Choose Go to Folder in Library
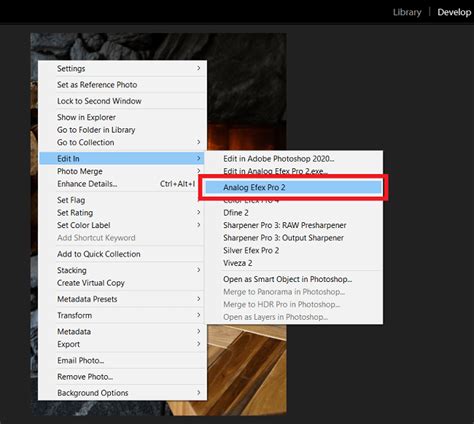474x424 pixels. [x=122, y=130]
